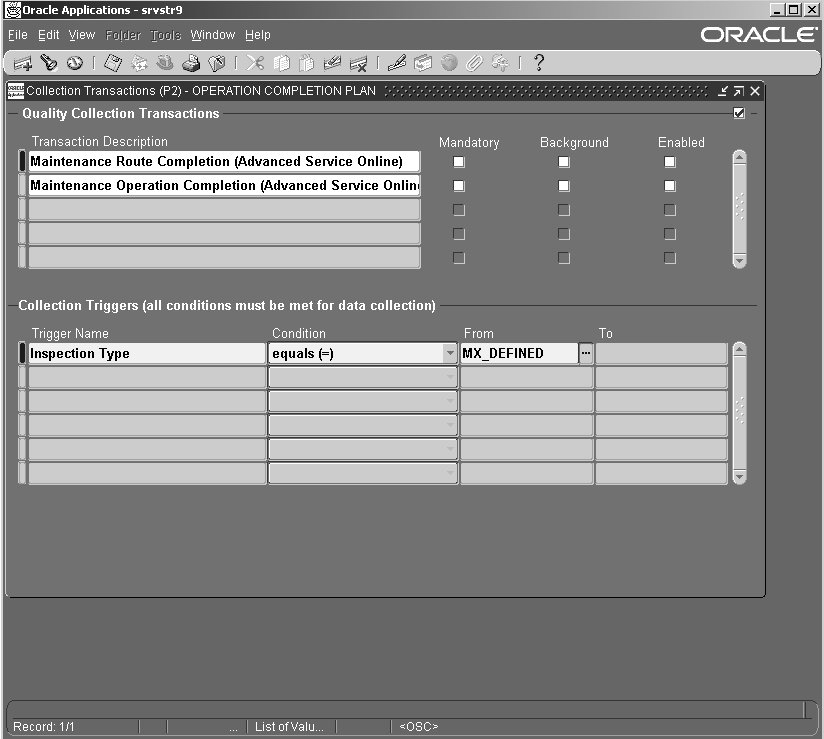Click the Zoom toolbar icon

(423, 63)
